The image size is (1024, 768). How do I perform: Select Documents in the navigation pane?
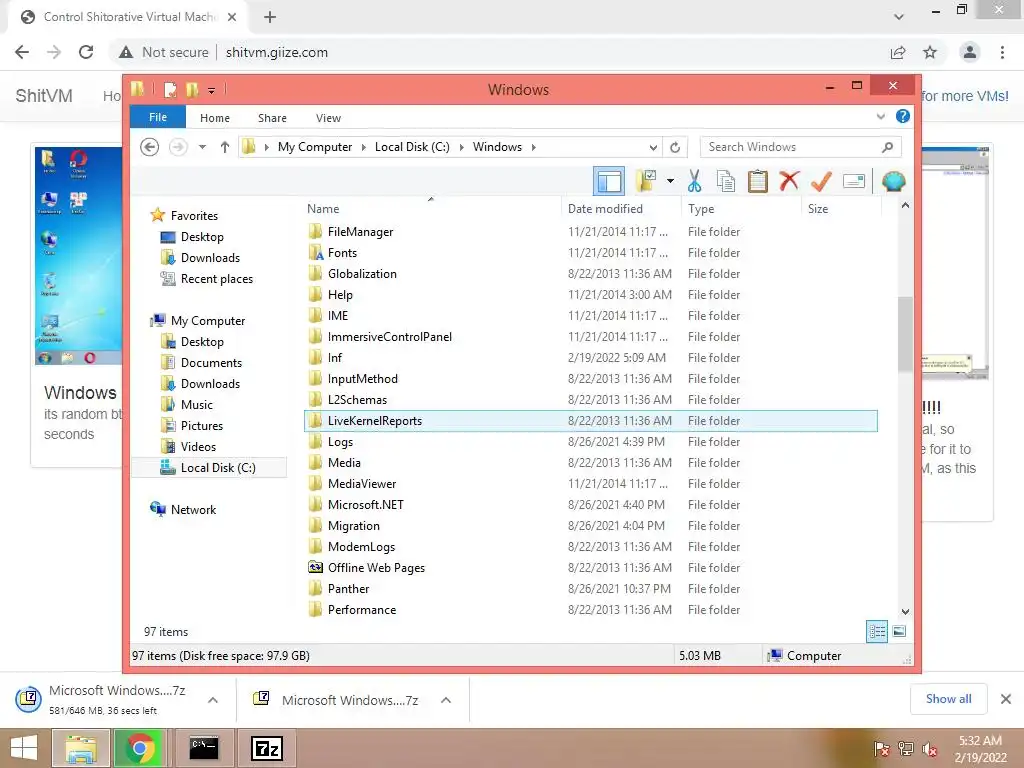tap(211, 362)
